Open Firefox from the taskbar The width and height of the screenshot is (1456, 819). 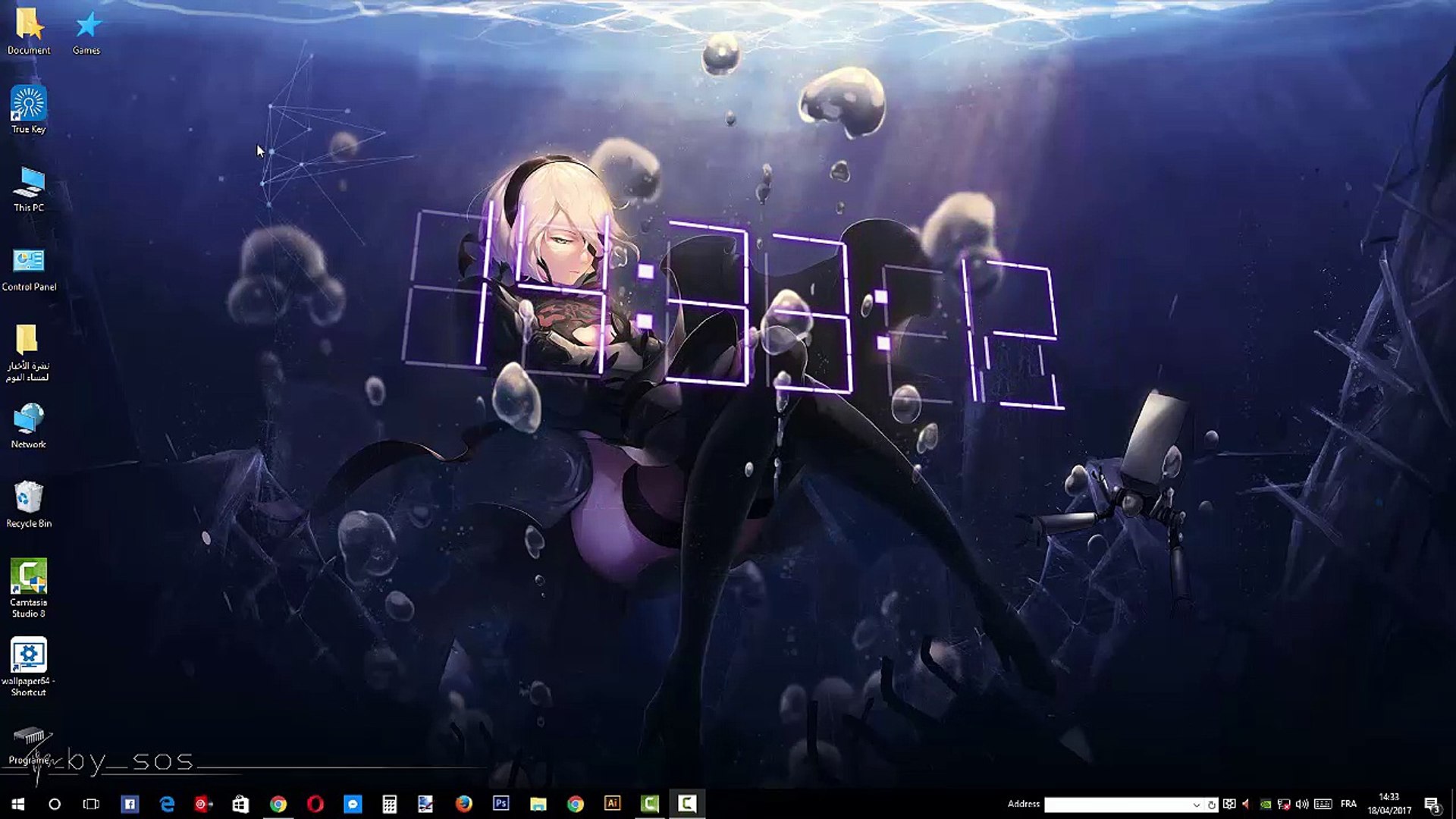pyautogui.click(x=463, y=804)
